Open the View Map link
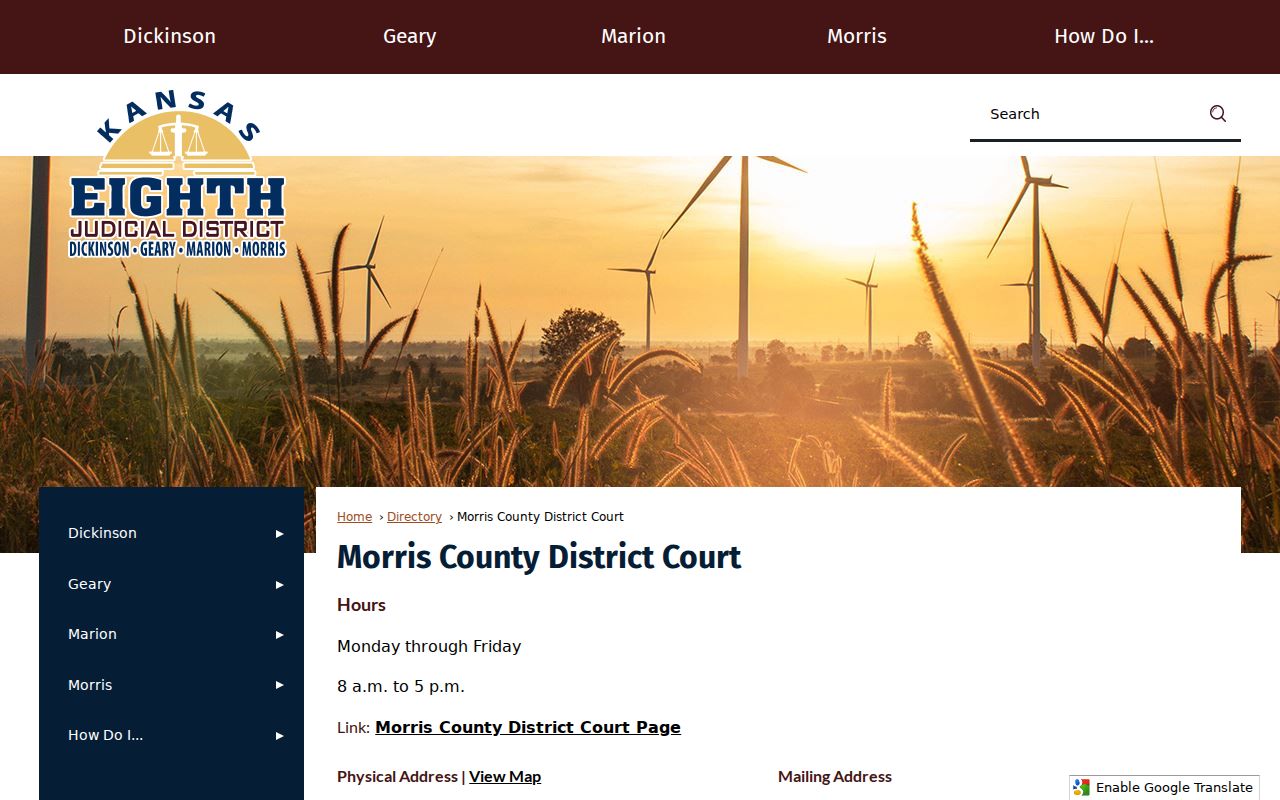Viewport: 1280px width, 800px height. click(x=505, y=777)
